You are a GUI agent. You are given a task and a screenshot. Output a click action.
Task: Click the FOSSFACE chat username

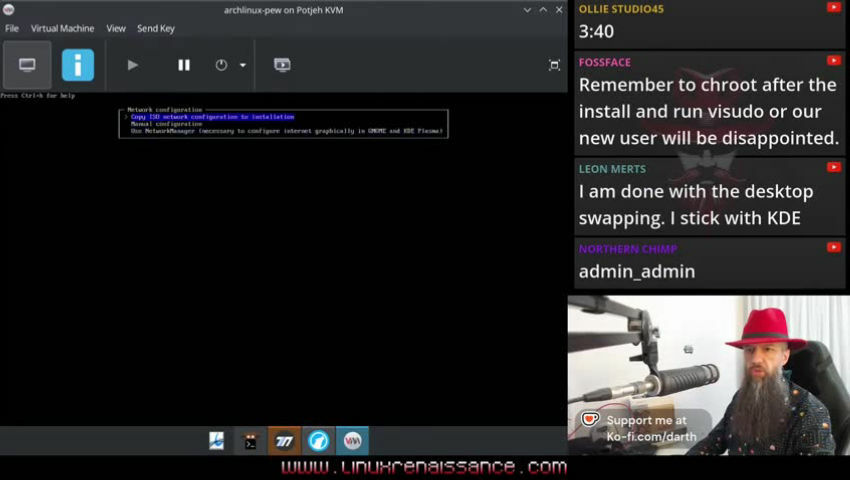point(604,62)
